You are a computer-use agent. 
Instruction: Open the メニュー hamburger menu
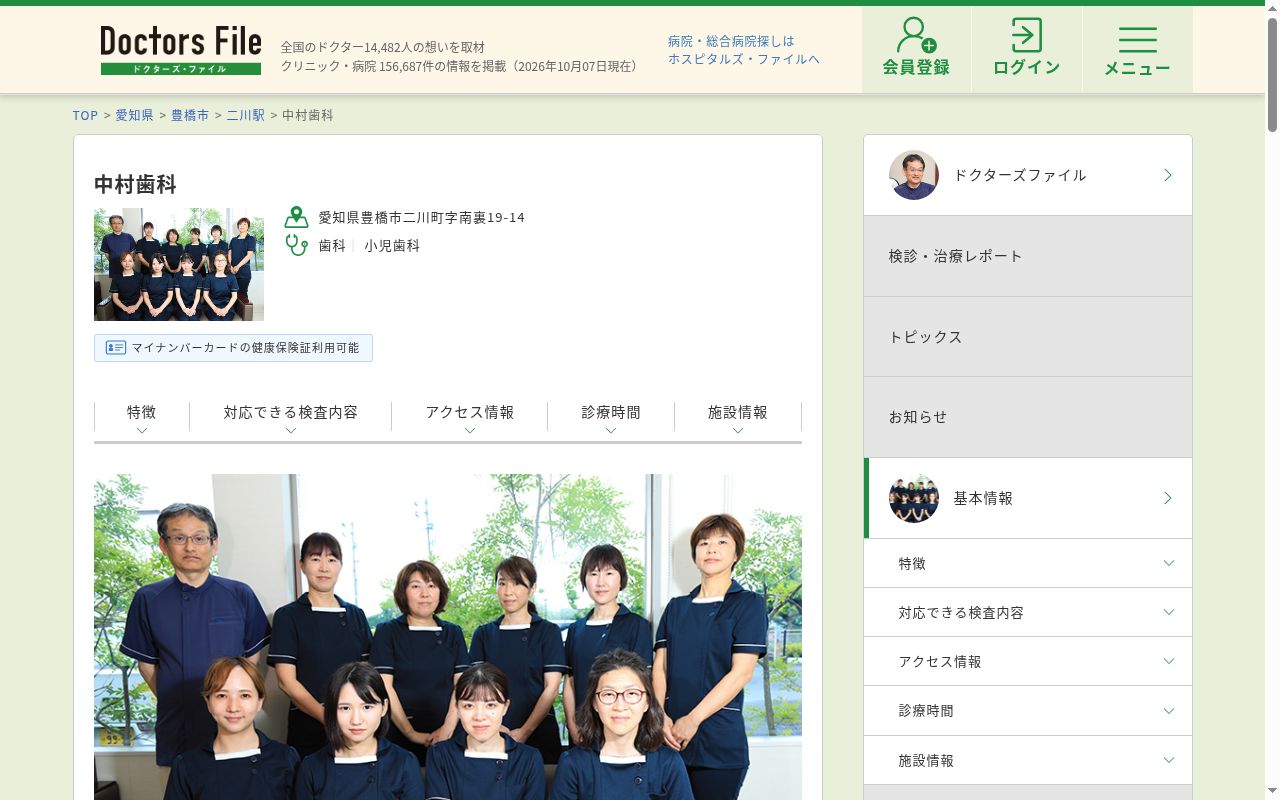pyautogui.click(x=1137, y=48)
